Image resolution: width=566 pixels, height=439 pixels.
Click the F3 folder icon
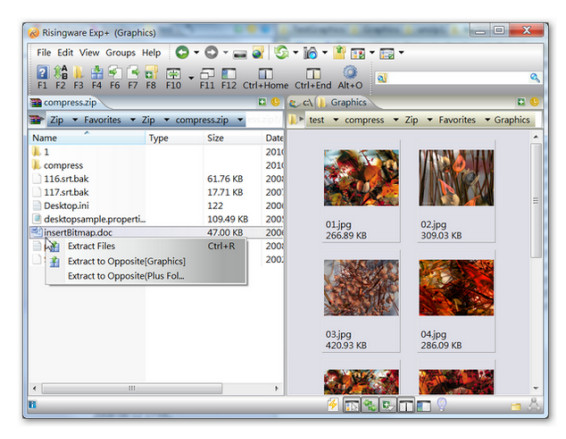coord(78,73)
